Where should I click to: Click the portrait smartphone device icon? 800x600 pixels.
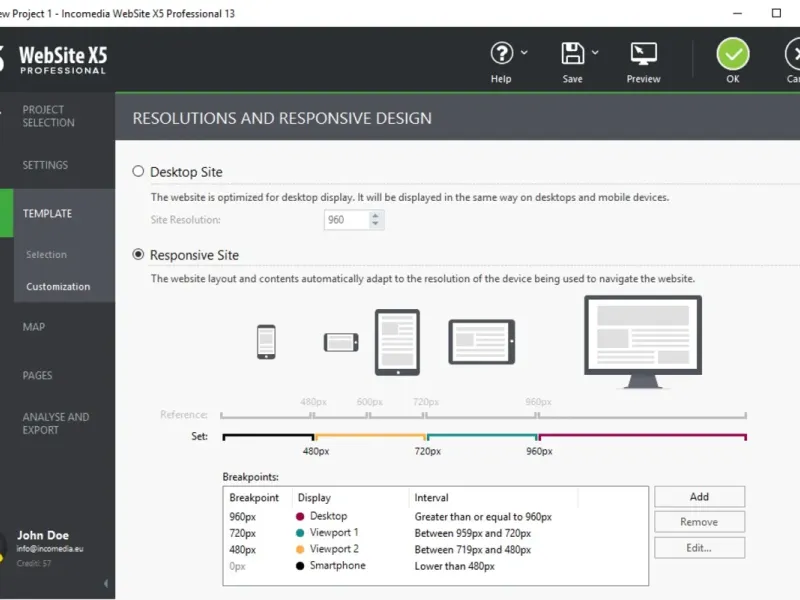click(266, 342)
